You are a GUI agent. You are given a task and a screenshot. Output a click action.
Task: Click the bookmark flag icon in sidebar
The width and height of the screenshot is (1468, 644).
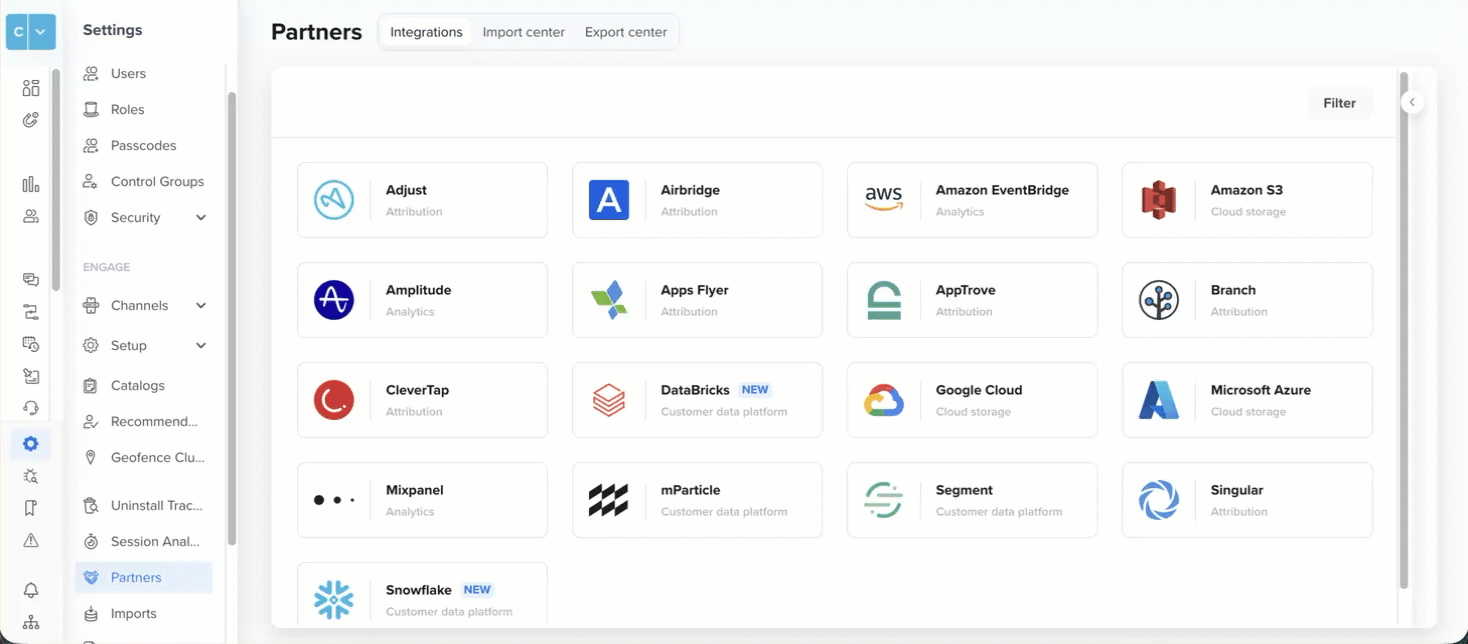(30, 507)
